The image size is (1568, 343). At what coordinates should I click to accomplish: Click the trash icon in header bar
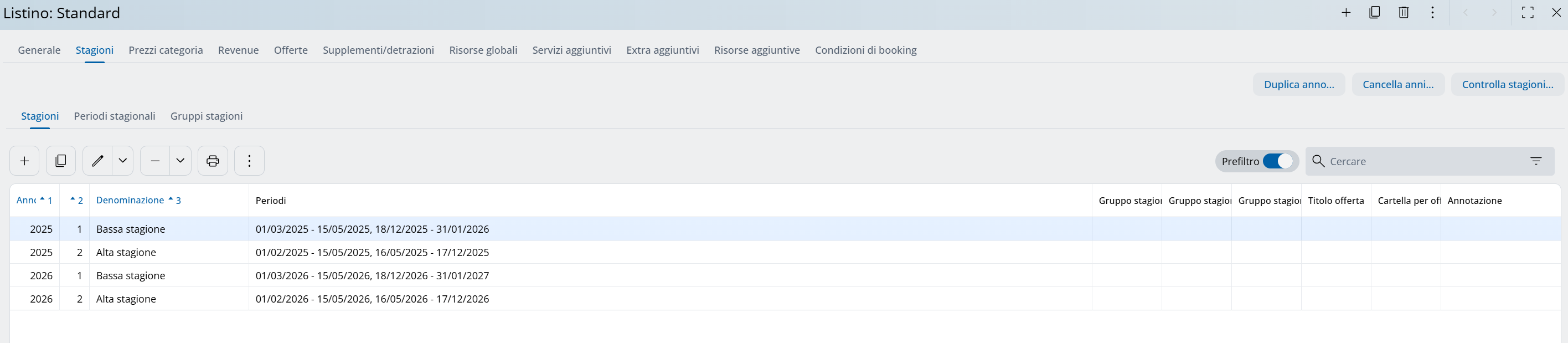(1404, 13)
